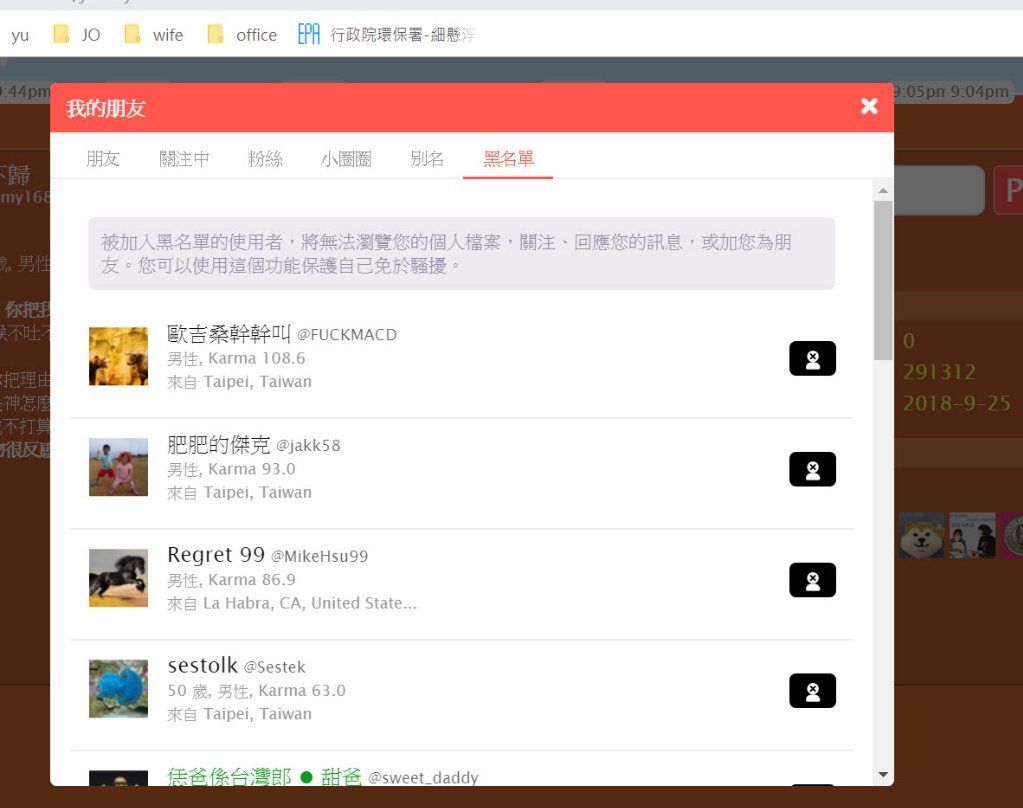The height and width of the screenshot is (808, 1023).
Task: Open the EPA 行政院環保署 bookmark
Action: (386, 35)
